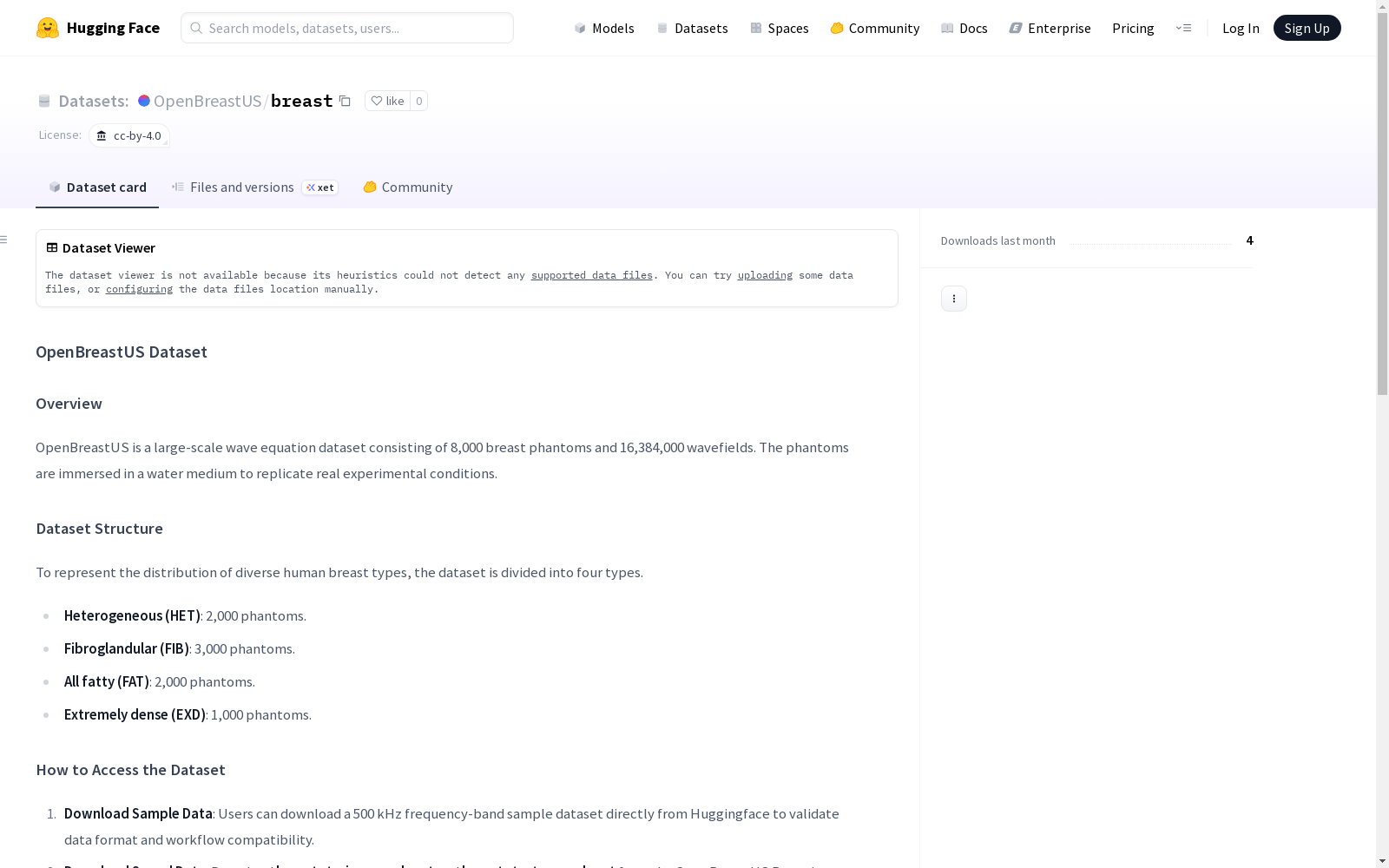Image resolution: width=1389 pixels, height=868 pixels.
Task: Like the breast dataset
Action: (x=387, y=101)
